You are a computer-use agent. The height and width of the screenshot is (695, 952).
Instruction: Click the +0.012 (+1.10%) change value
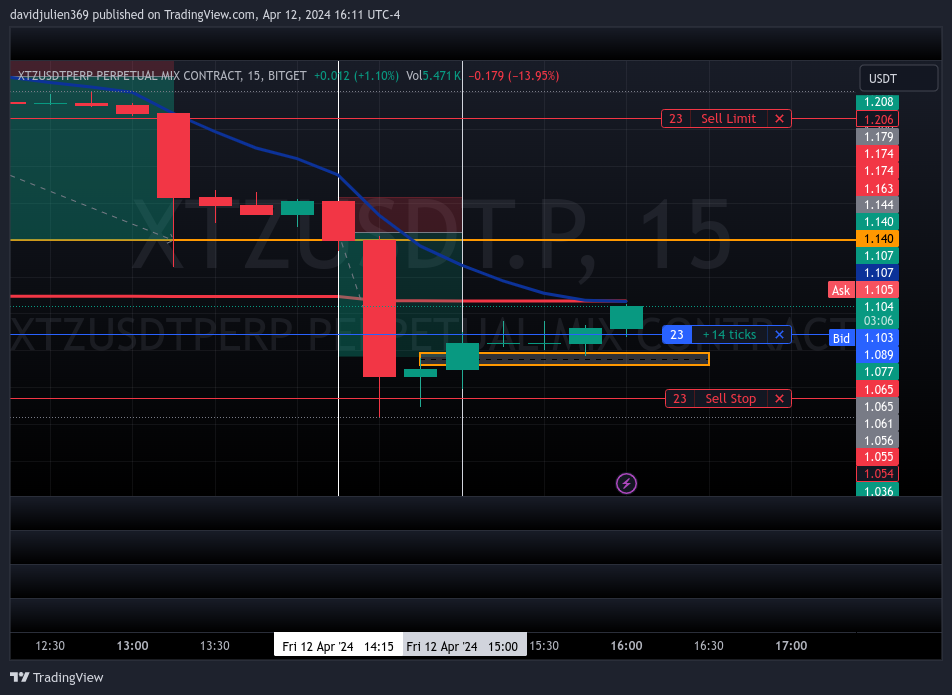click(356, 76)
